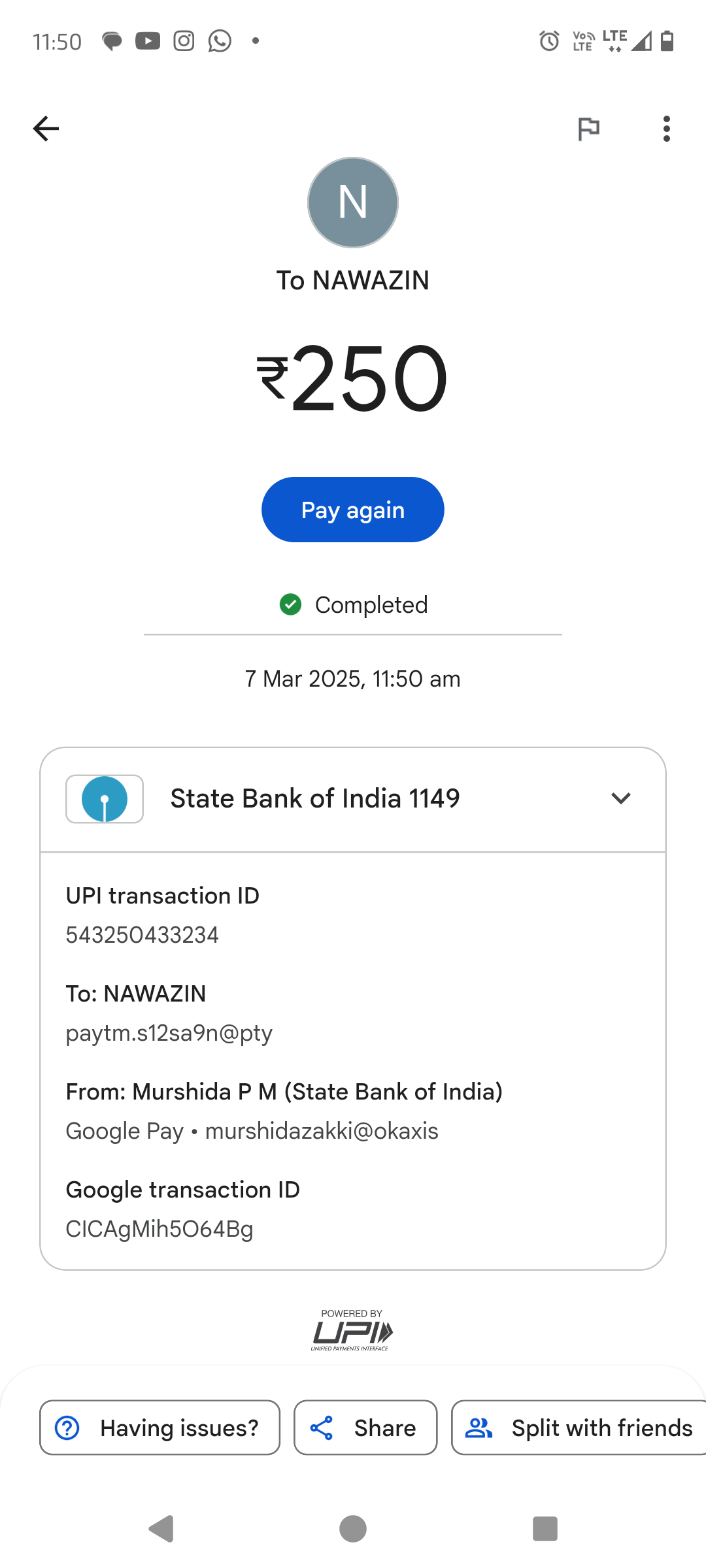Tap the recipient UPI address paytm.s12sa9n@pty
Image resolution: width=706 pixels, height=1568 pixels.
click(x=169, y=1033)
